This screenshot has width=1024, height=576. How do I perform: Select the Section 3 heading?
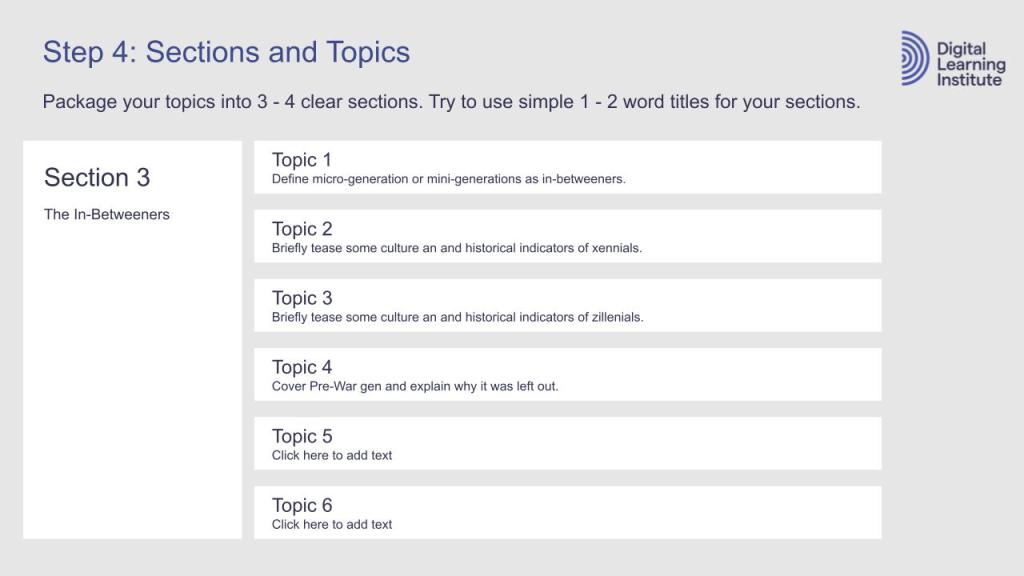click(97, 178)
